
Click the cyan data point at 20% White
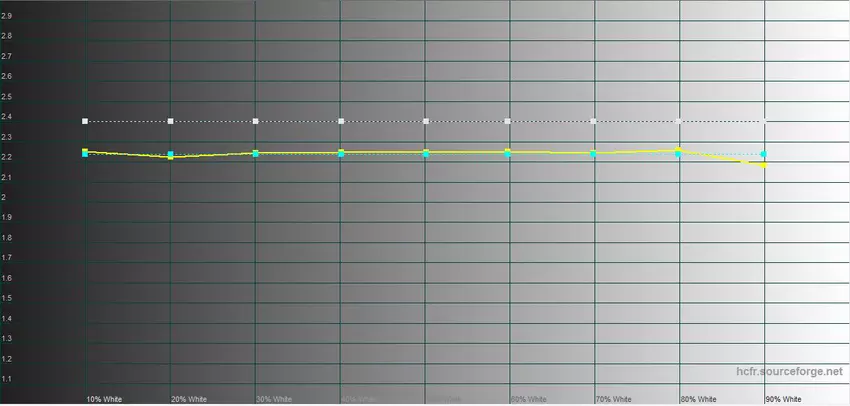tap(171, 155)
